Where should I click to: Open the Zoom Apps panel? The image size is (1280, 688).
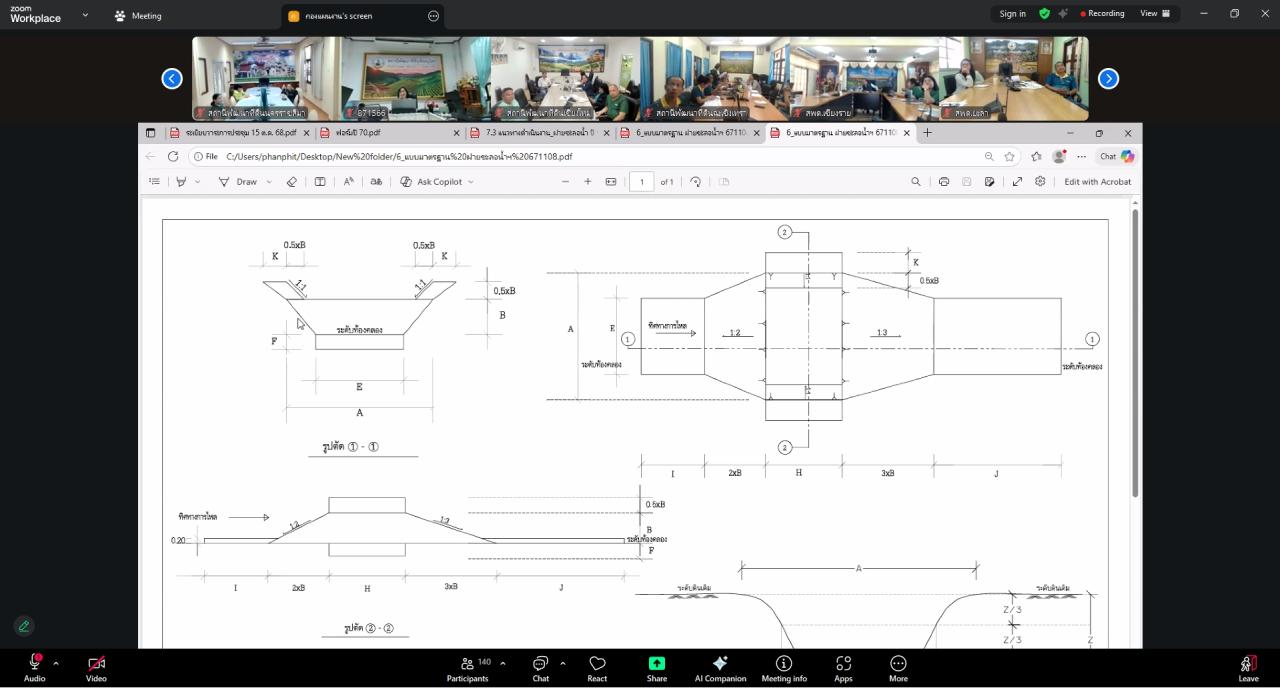point(843,669)
